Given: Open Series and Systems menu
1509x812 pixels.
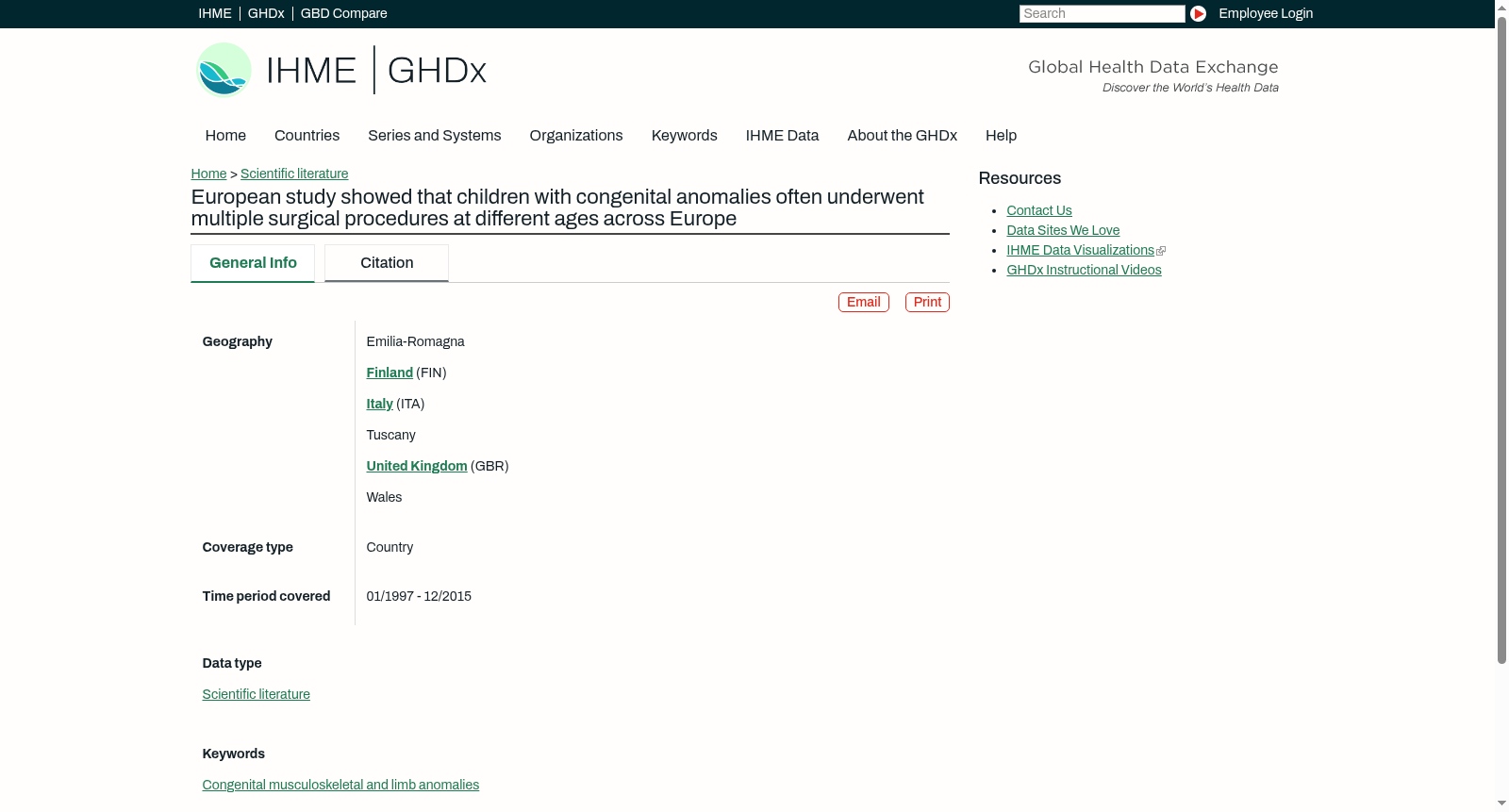Looking at the screenshot, I should (434, 136).
